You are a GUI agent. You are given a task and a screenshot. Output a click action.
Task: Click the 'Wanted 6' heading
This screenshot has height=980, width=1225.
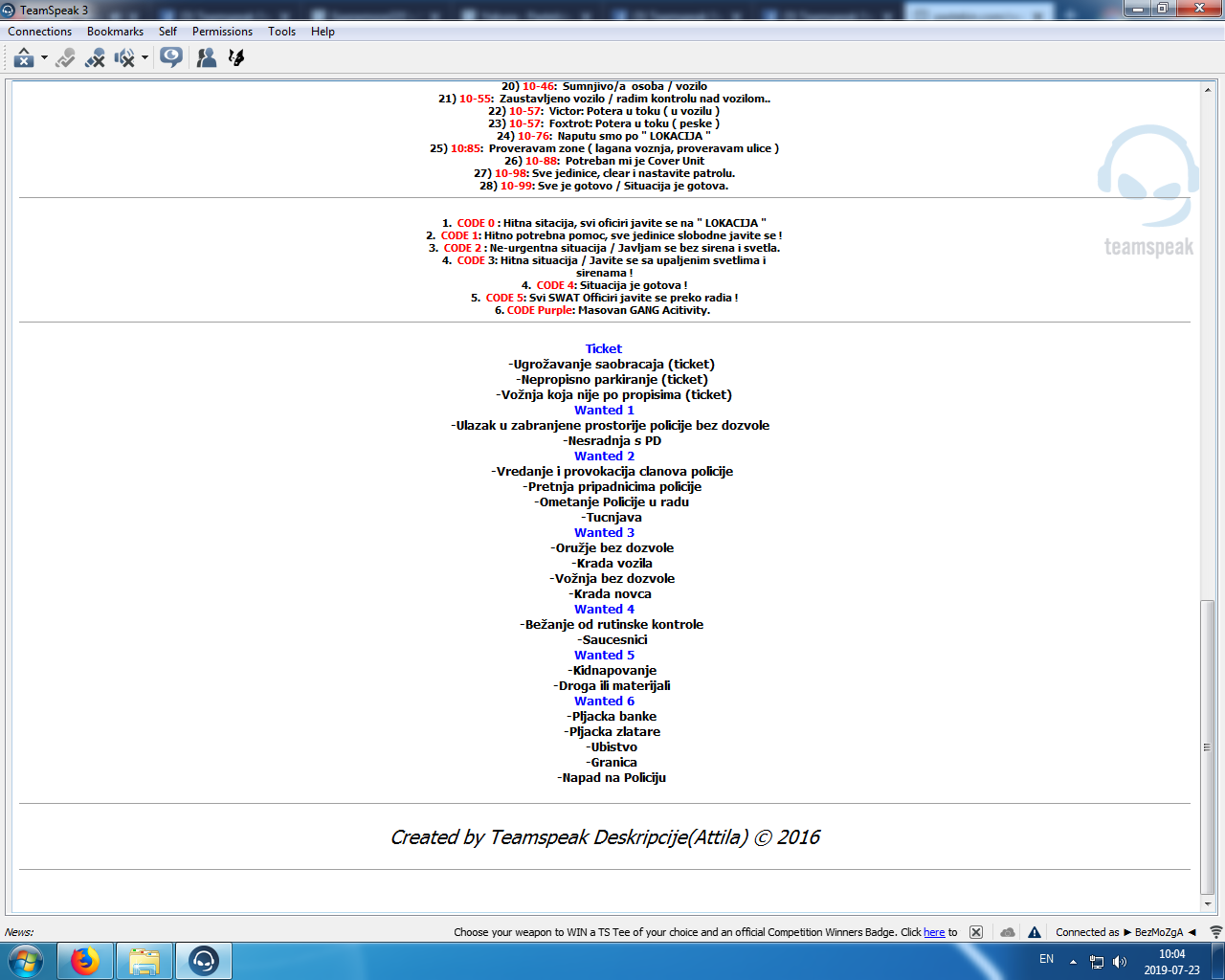604,702
